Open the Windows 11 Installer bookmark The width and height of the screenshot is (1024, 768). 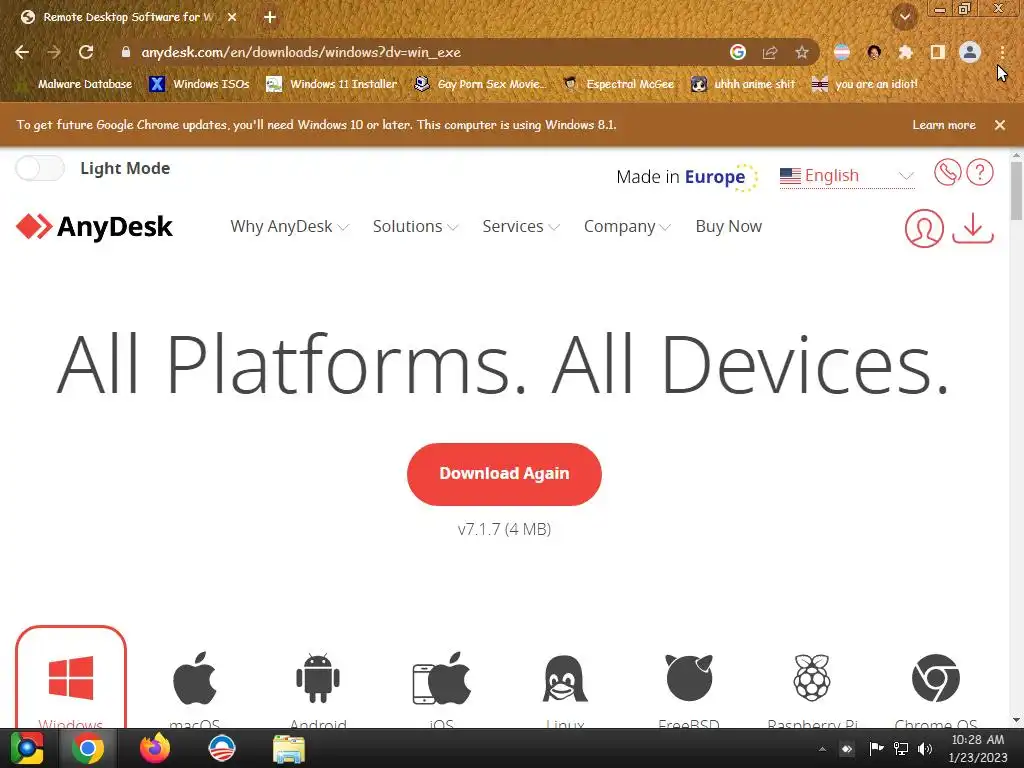click(x=332, y=84)
